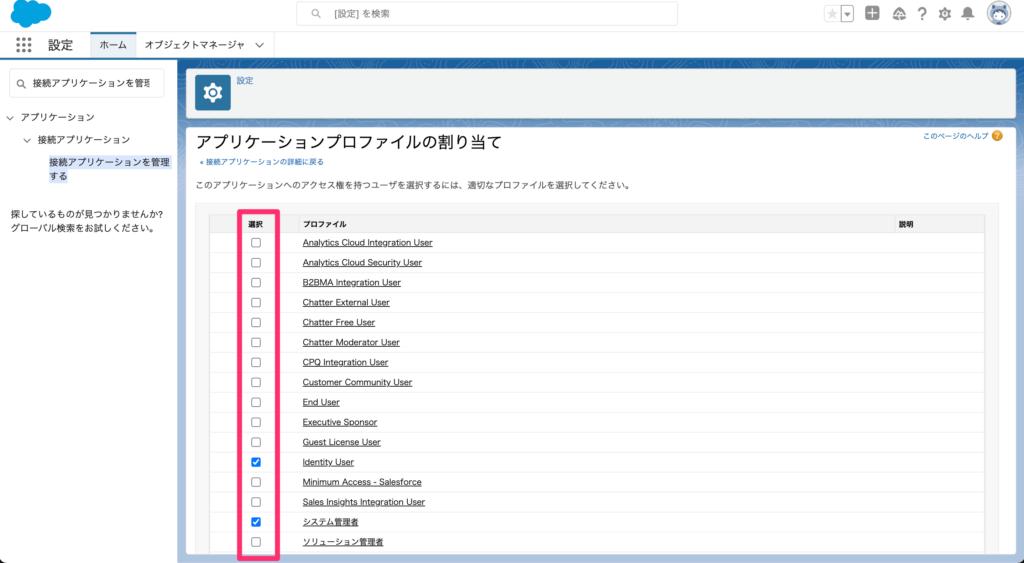Viewport: 1024px width, 563px height.
Task: Check the ソリューション管理者 box
Action: point(256,542)
